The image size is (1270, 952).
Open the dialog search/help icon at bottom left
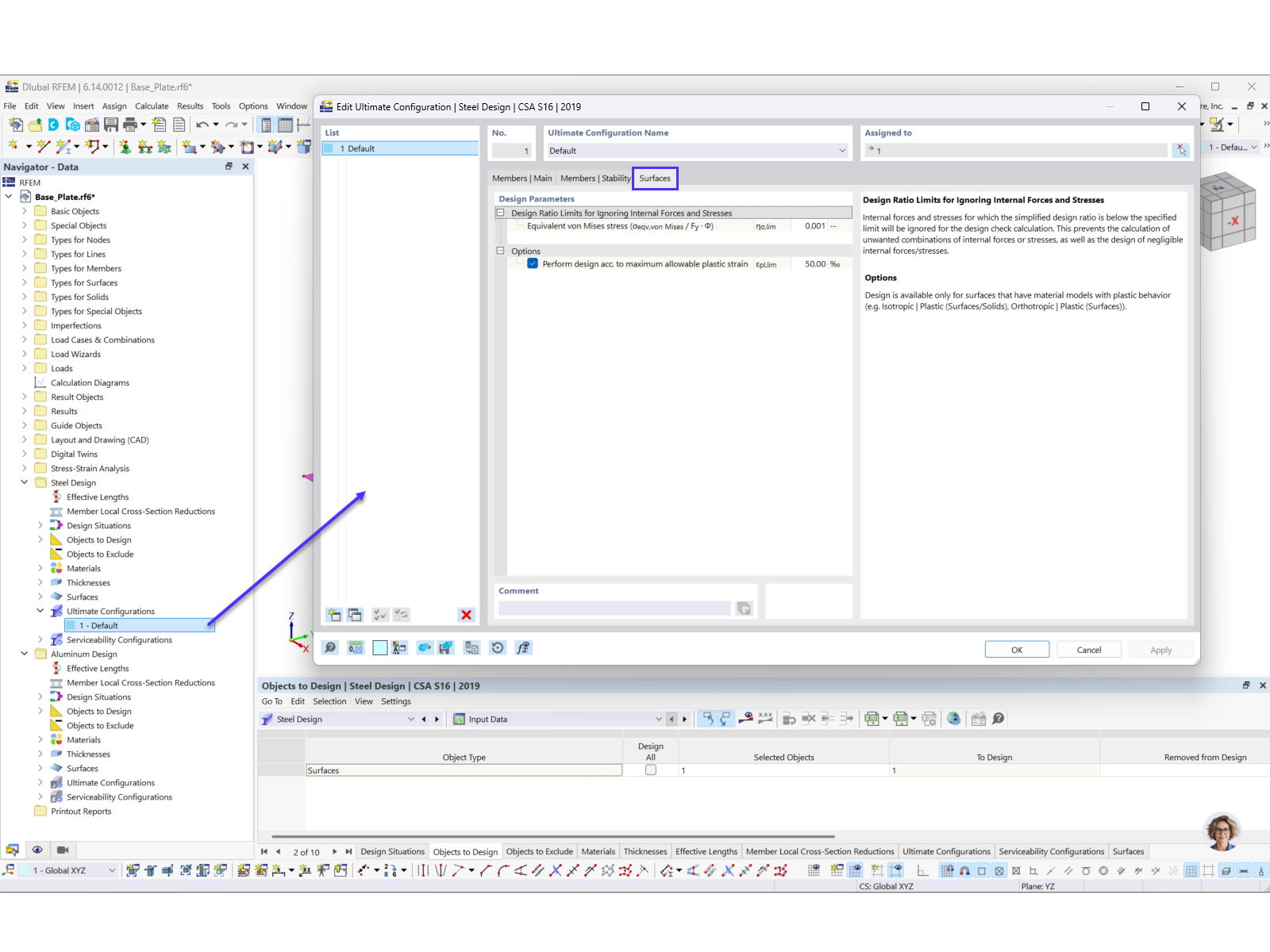(x=330, y=648)
